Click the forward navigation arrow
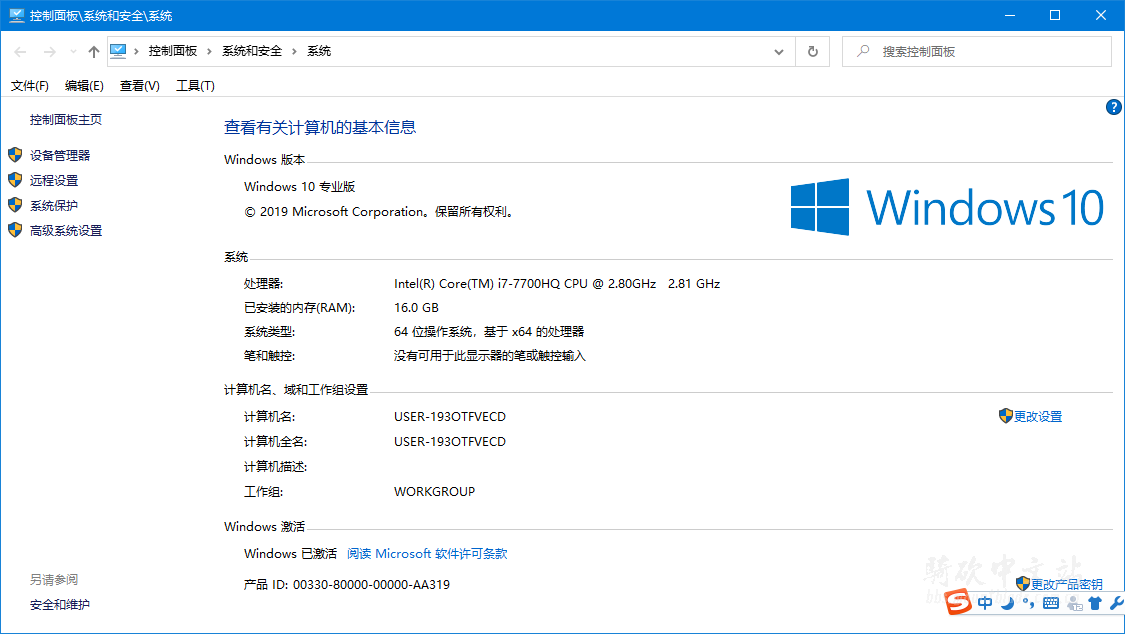Screen dimensions: 1125x634 [x=50, y=52]
